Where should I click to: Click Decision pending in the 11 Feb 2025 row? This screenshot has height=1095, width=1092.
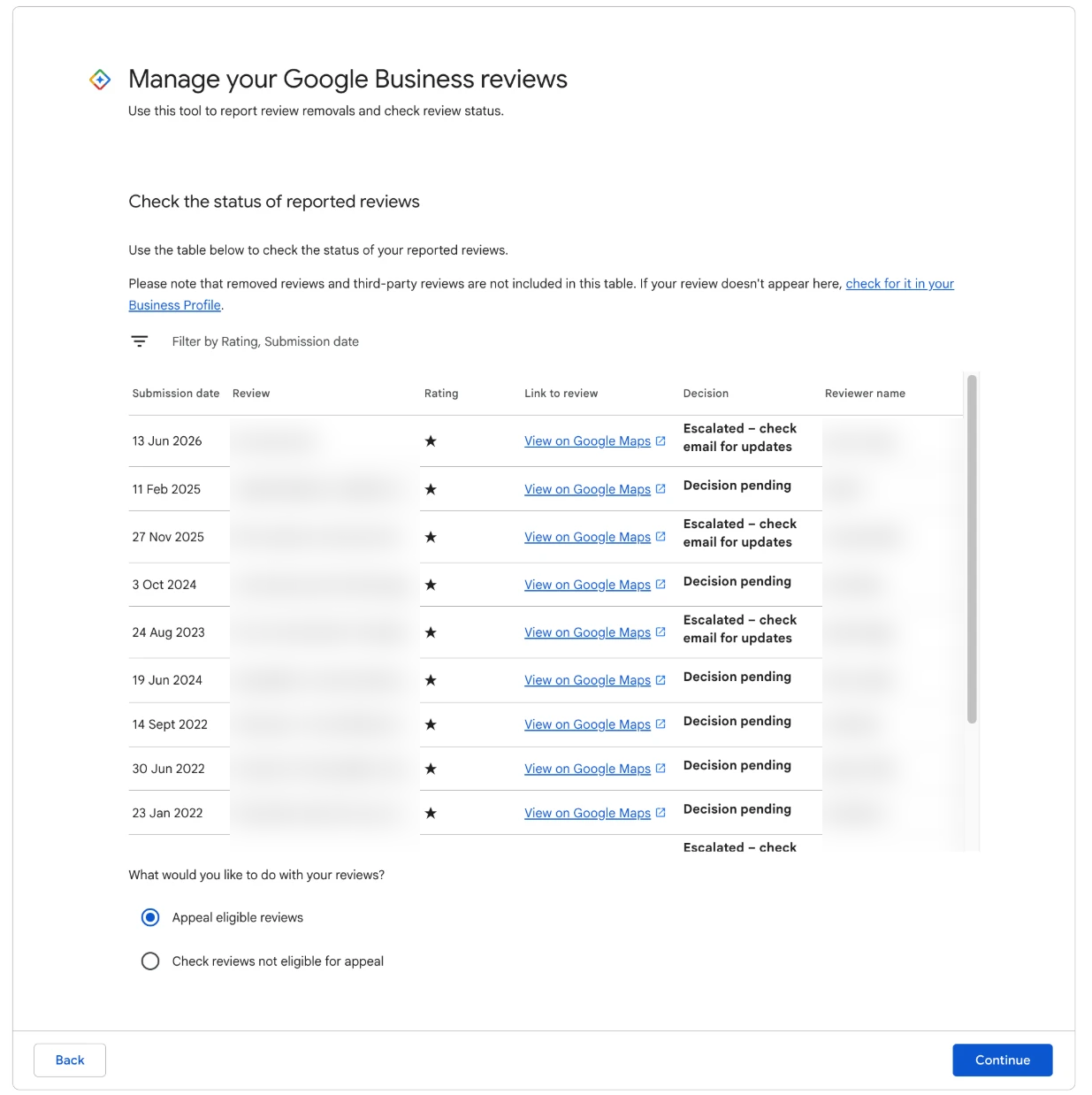(737, 486)
